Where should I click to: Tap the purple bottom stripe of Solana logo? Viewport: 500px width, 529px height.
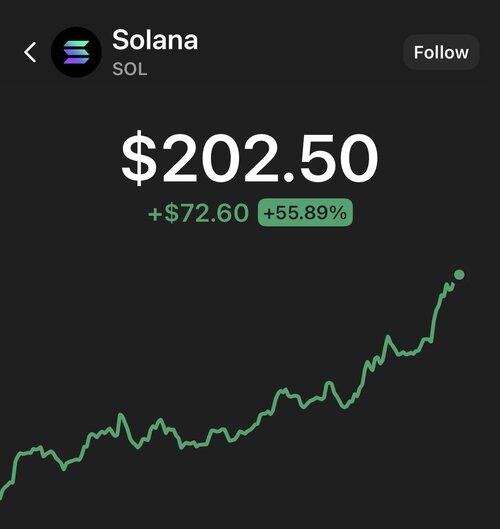76,61
